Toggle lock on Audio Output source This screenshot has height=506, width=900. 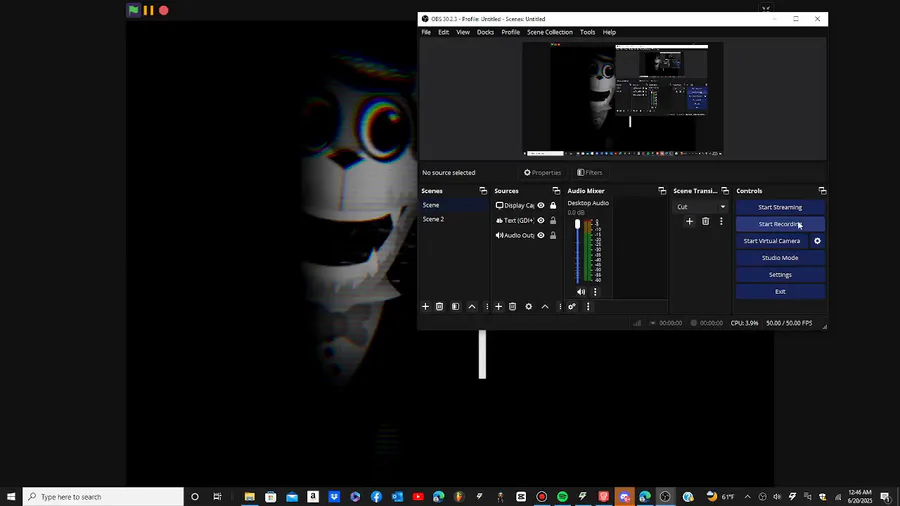553,235
